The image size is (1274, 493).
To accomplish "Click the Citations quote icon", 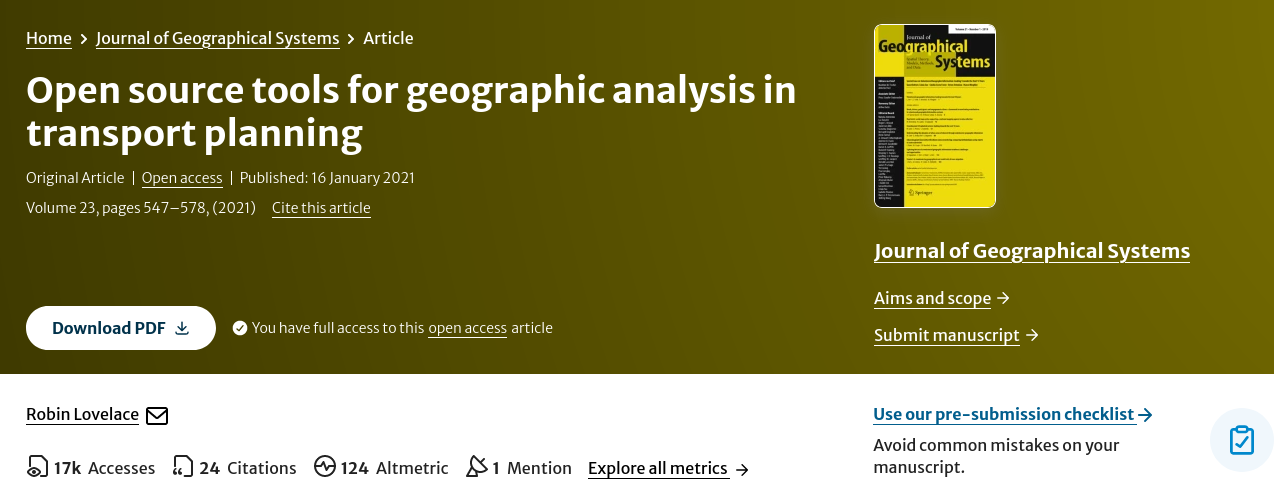I will click(x=183, y=467).
